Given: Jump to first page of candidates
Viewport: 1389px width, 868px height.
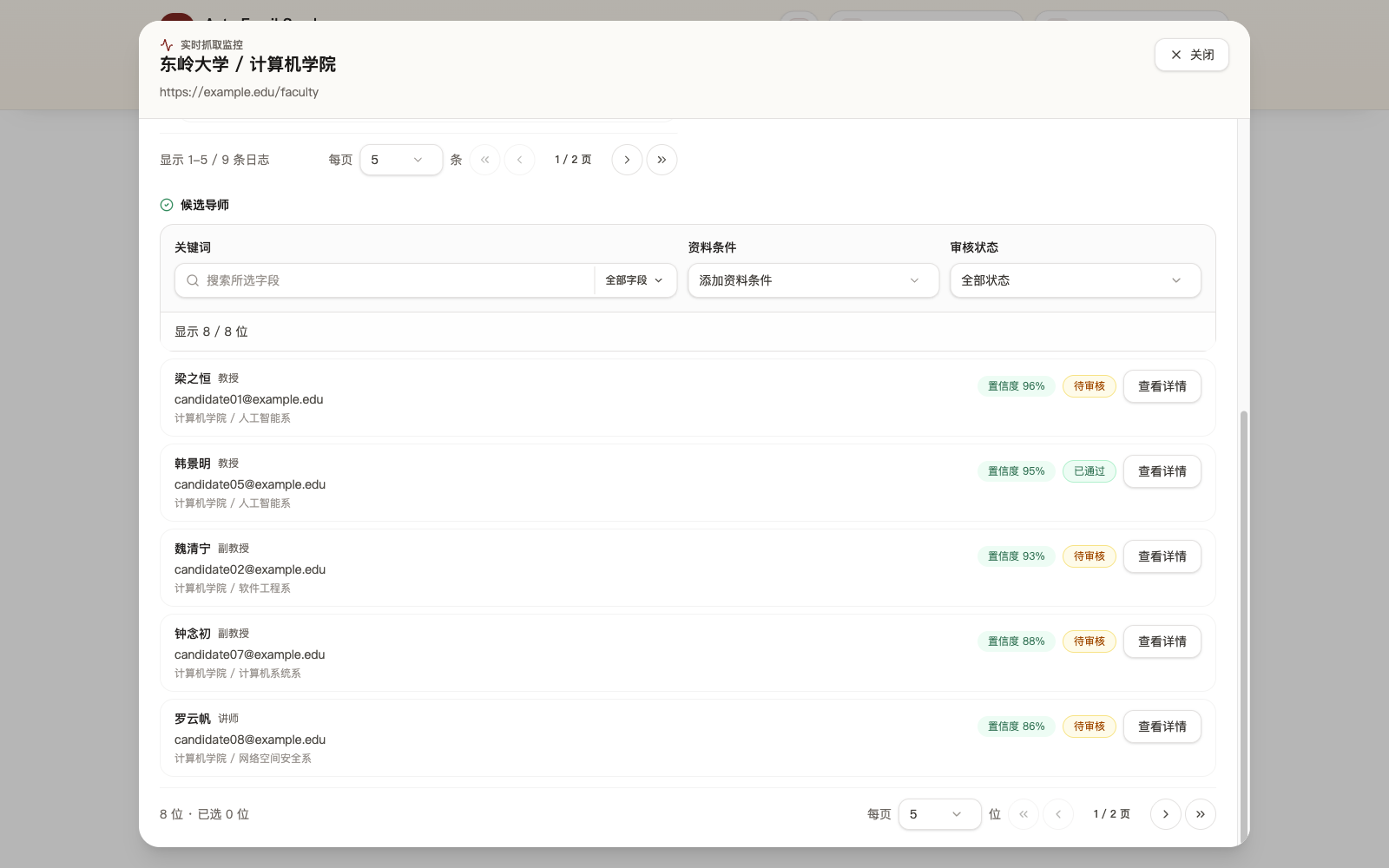Looking at the screenshot, I should pyautogui.click(x=1024, y=814).
